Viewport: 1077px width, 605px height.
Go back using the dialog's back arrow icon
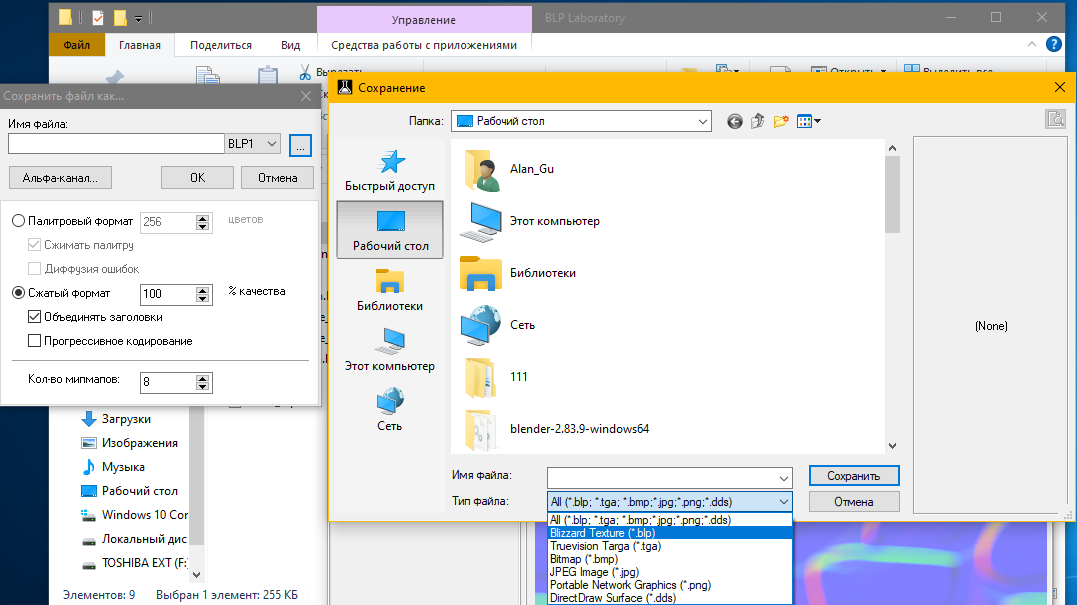[734, 122]
